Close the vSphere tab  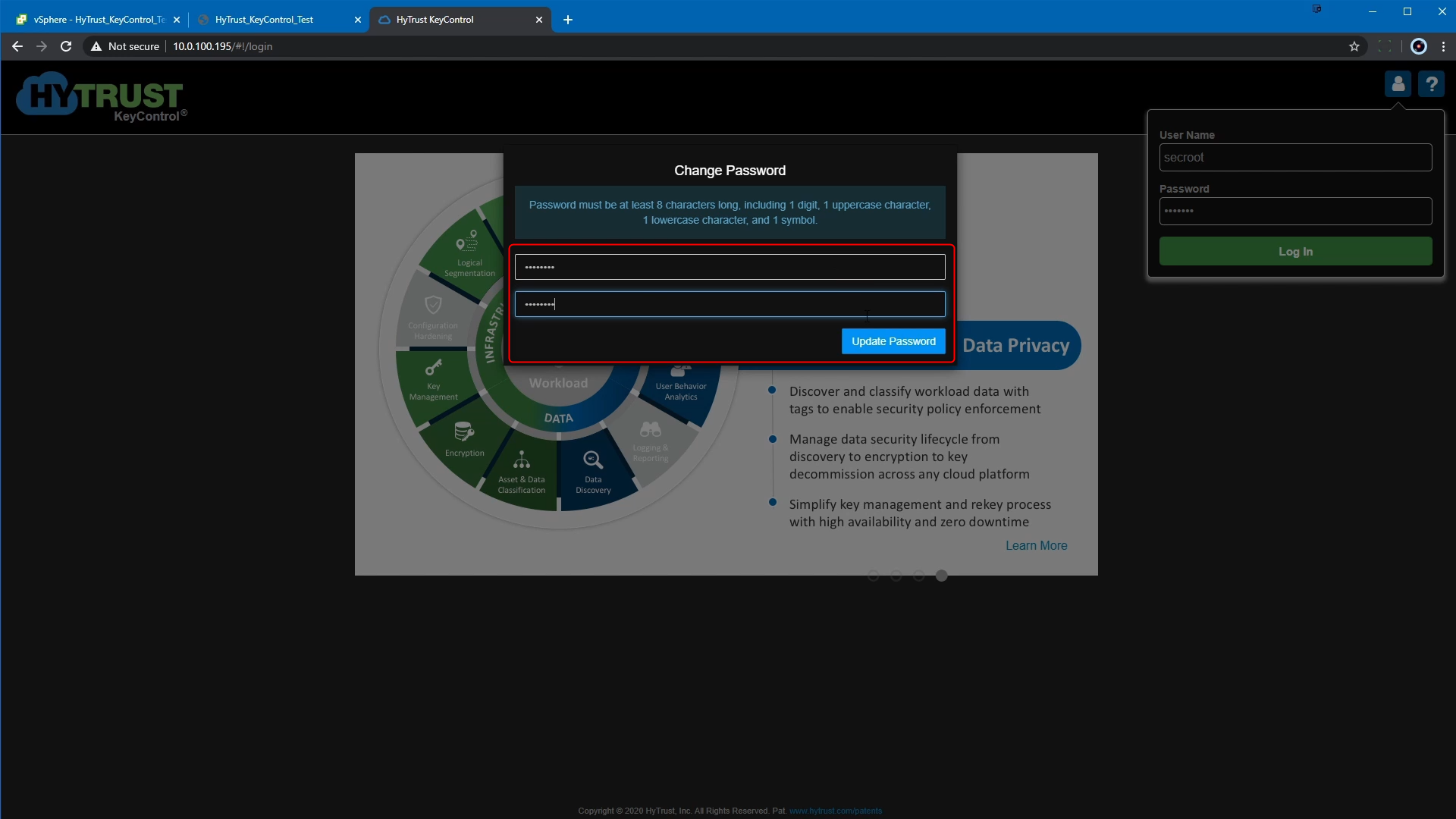tap(177, 20)
